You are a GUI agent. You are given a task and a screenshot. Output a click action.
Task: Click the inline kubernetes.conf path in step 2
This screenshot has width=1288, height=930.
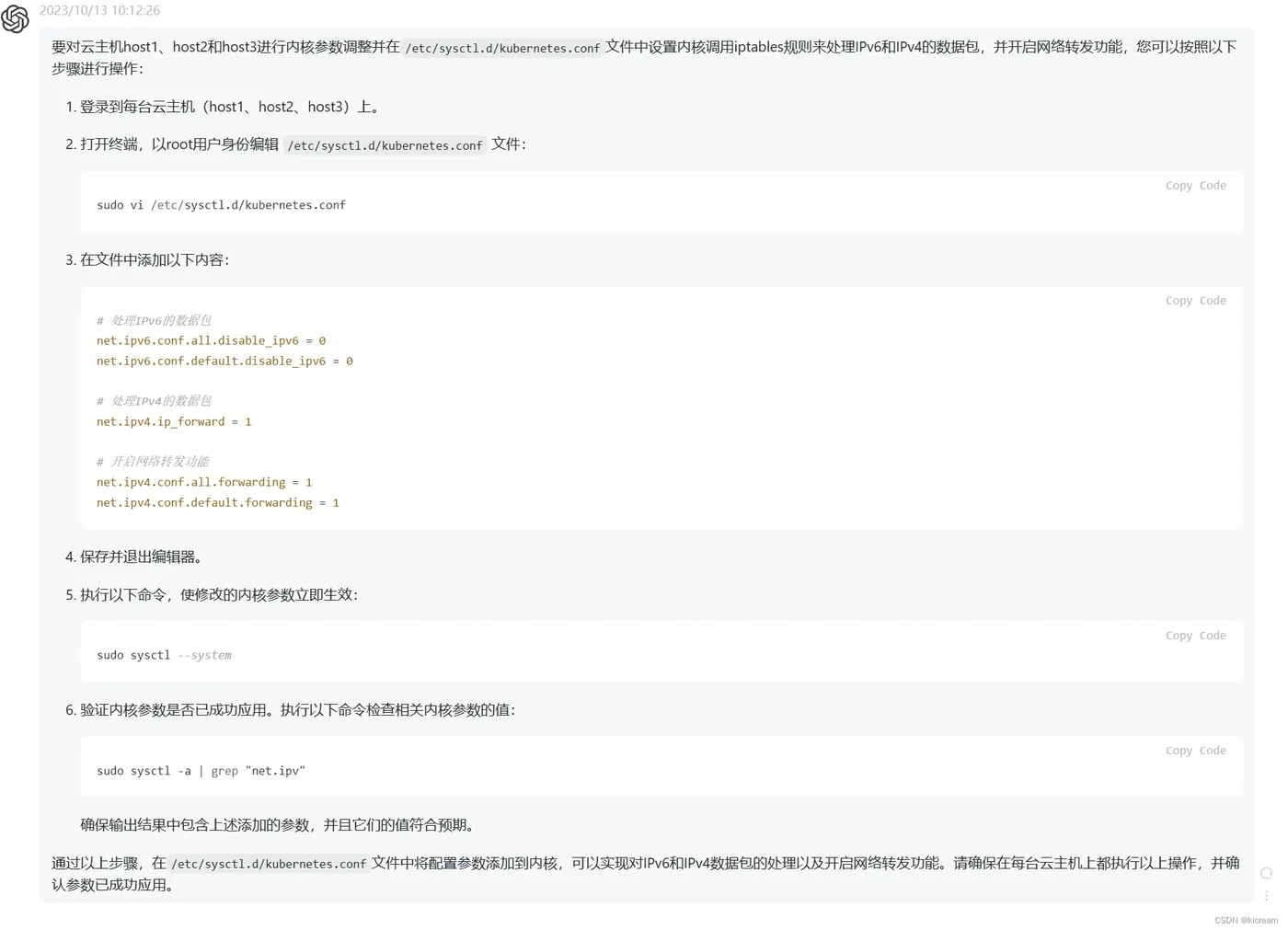385,145
